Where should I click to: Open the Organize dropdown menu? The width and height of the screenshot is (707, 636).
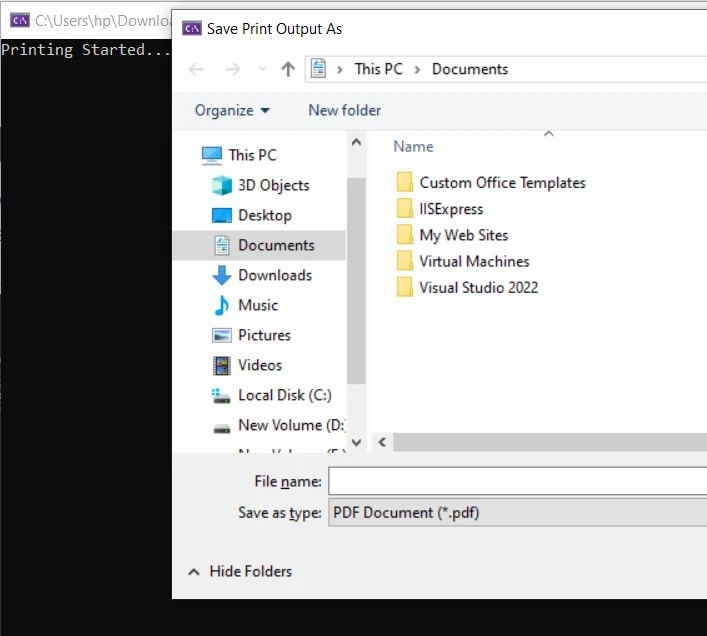click(232, 110)
